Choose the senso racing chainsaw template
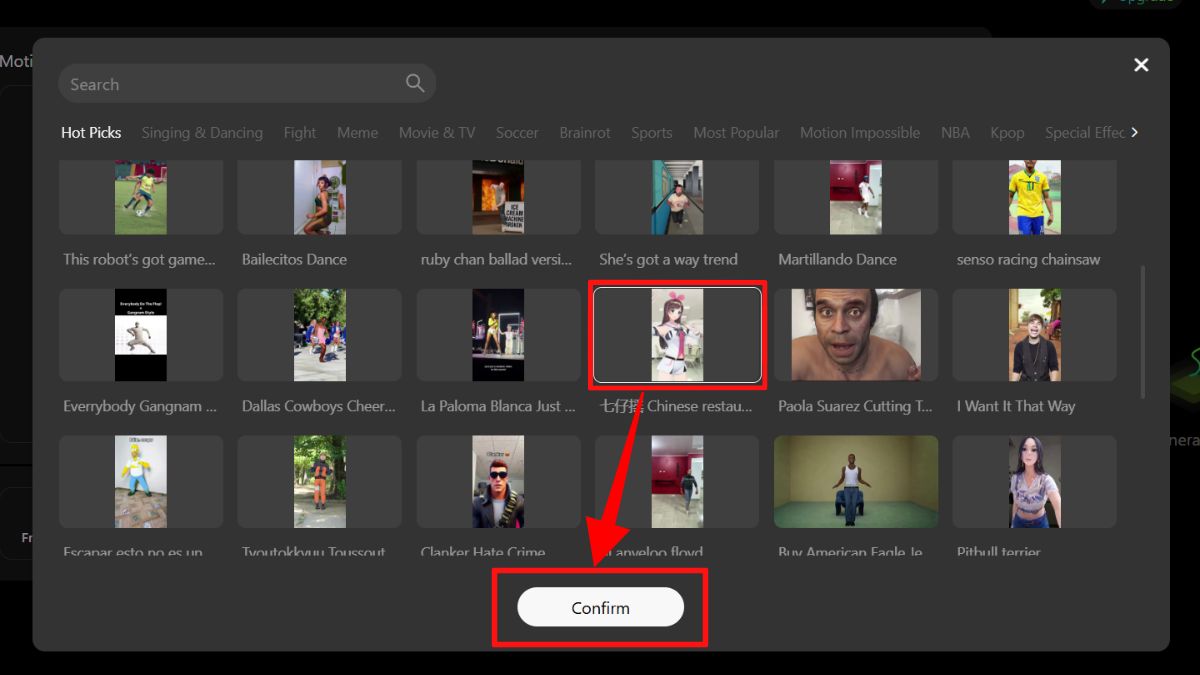The height and width of the screenshot is (675, 1200). click(x=1034, y=196)
